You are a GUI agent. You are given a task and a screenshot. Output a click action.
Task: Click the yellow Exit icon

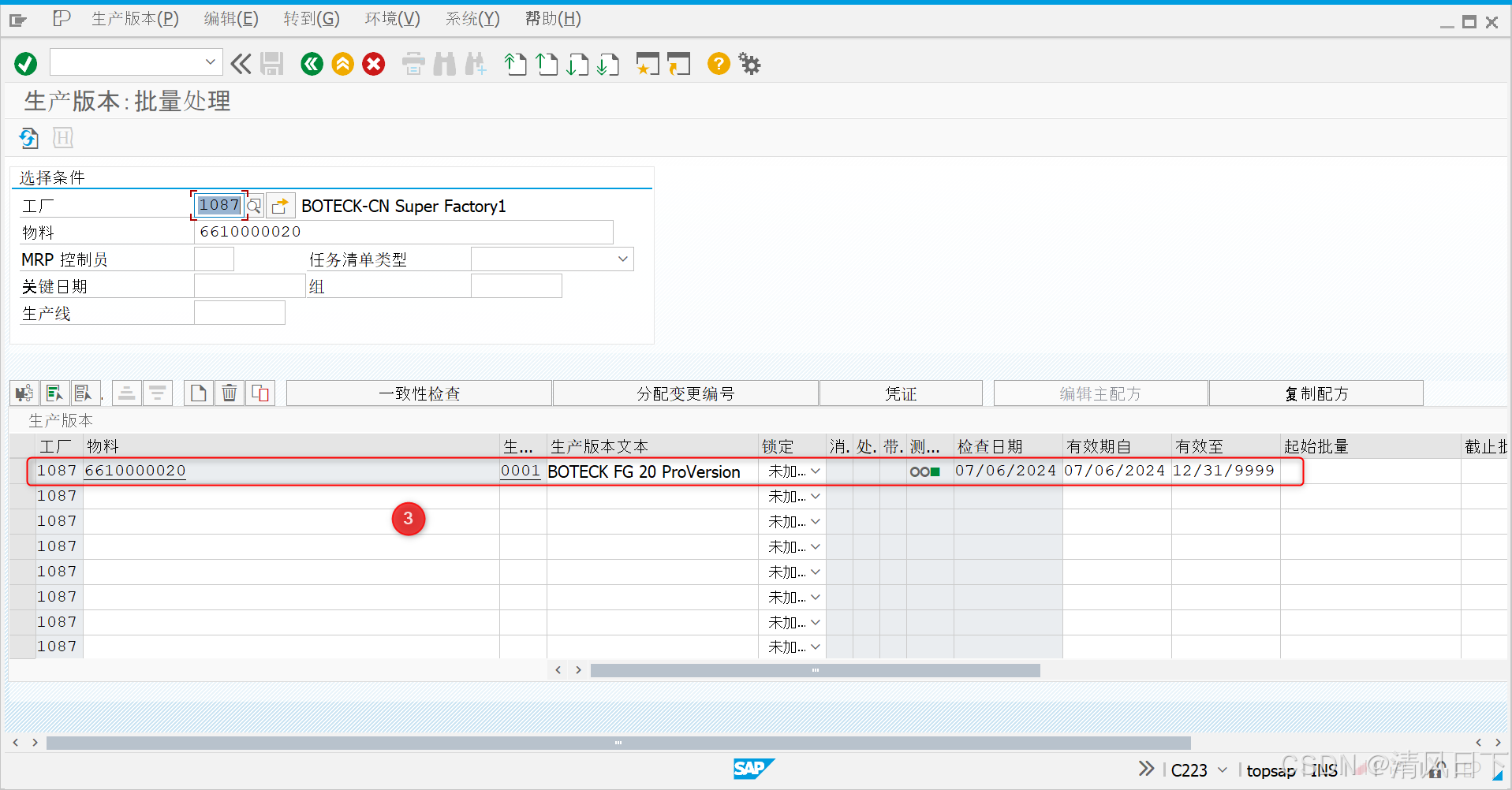coord(343,64)
